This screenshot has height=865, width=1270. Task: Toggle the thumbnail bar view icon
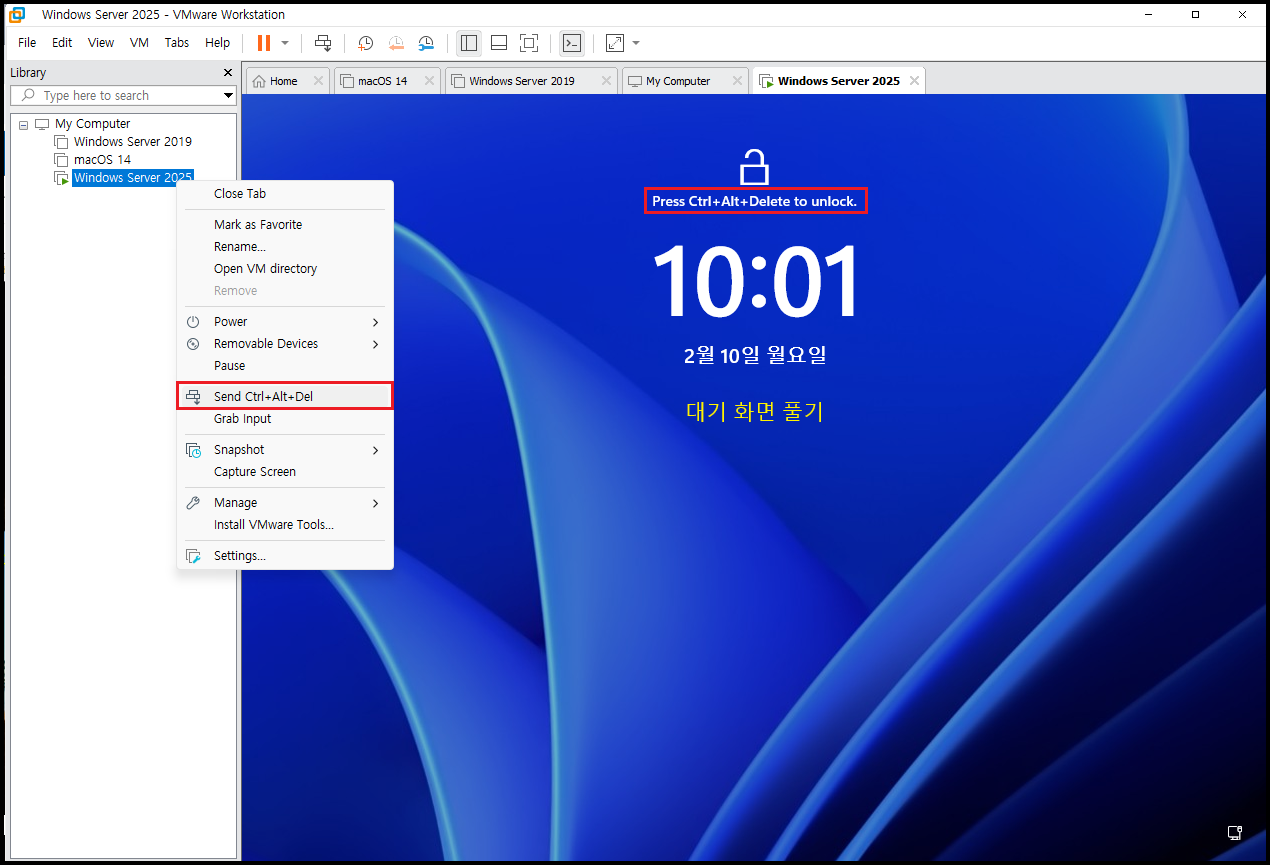pyautogui.click(x=499, y=43)
